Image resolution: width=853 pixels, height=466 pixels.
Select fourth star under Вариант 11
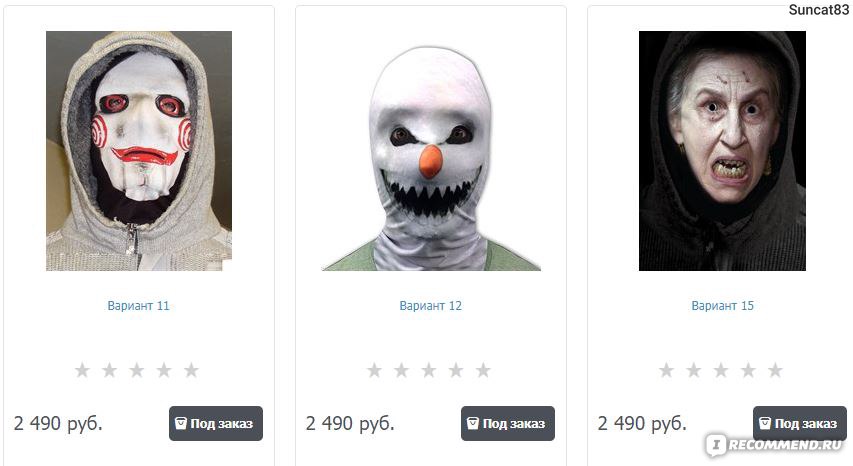coord(164,370)
